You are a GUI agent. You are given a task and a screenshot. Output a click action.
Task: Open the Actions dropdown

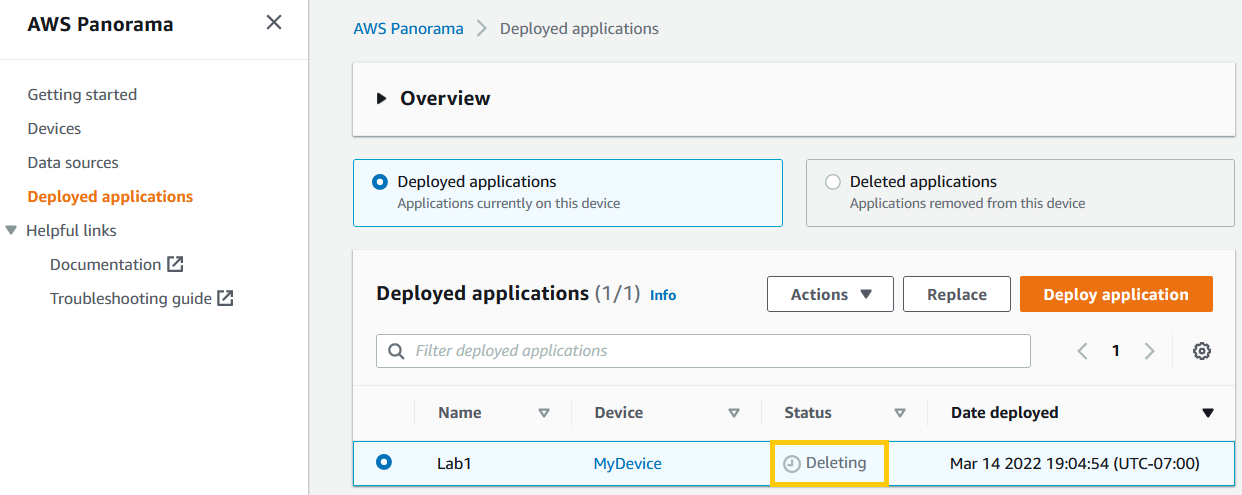pyautogui.click(x=831, y=294)
